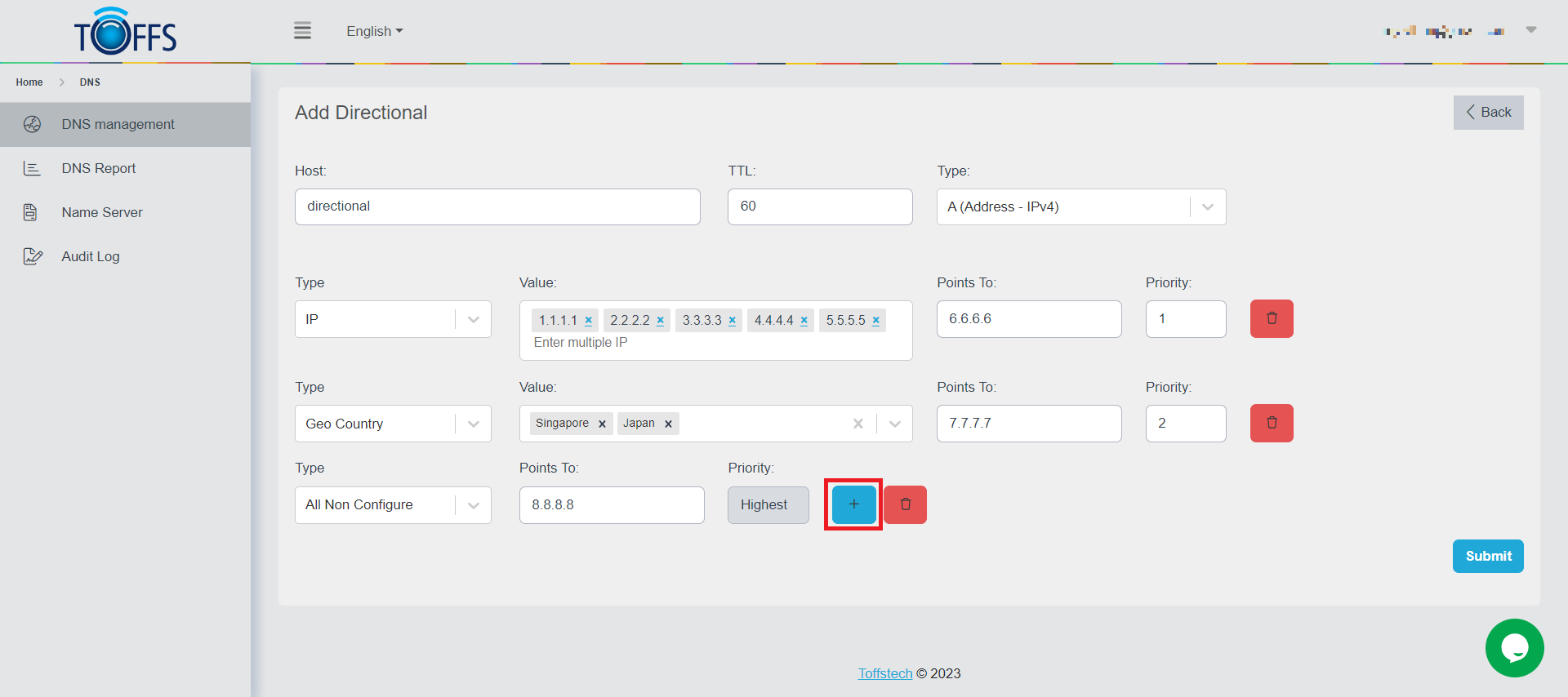
Task: Click the Host input field
Action: (497, 206)
